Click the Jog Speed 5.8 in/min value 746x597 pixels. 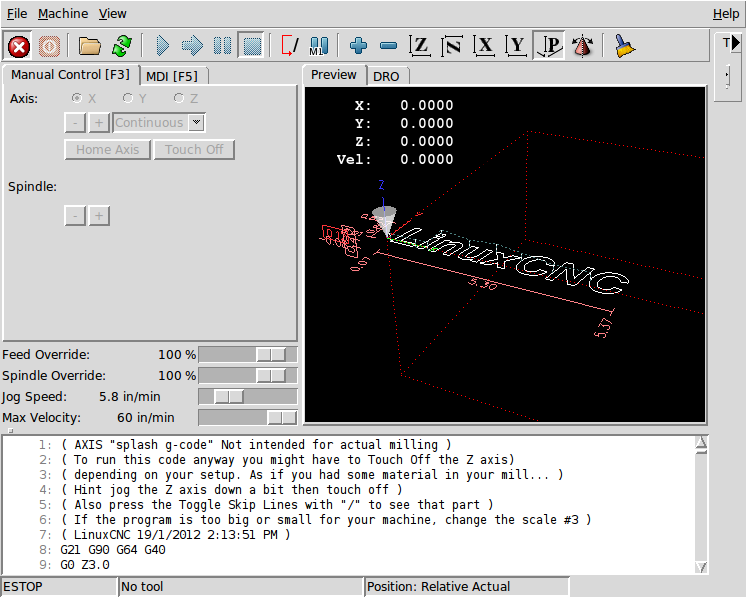click(x=129, y=396)
